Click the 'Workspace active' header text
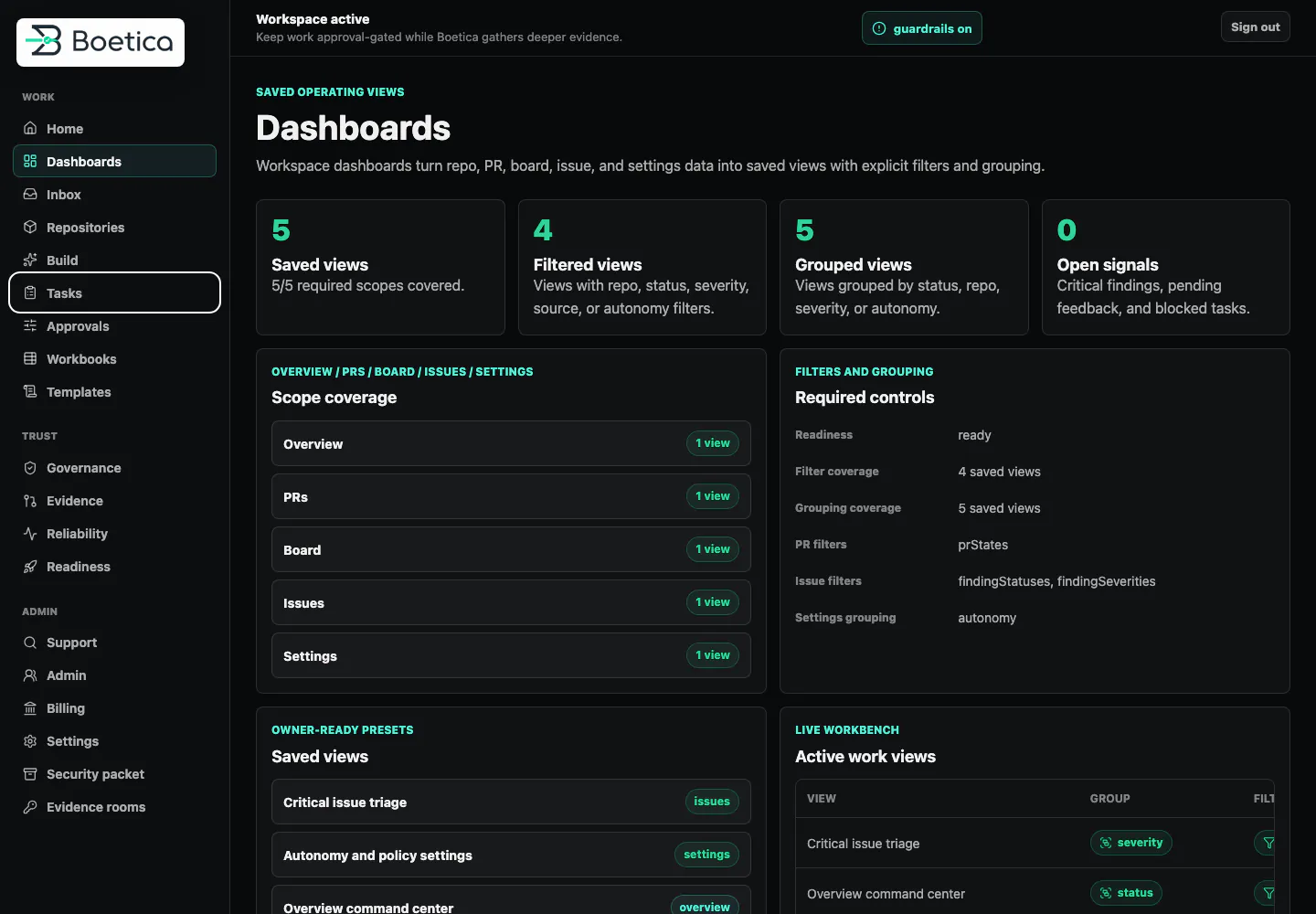 click(313, 19)
